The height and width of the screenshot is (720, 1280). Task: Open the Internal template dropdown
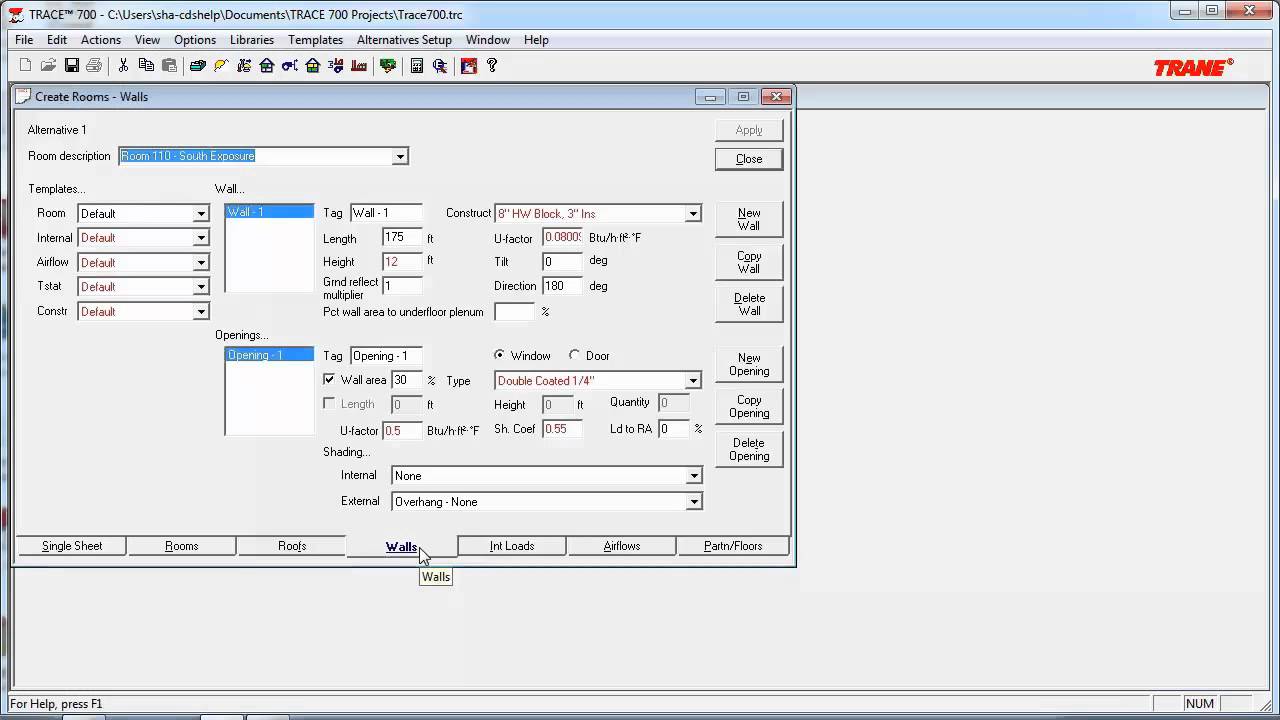coord(201,238)
